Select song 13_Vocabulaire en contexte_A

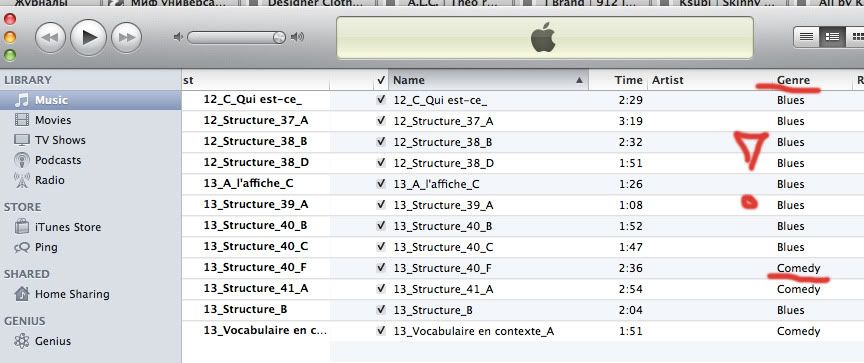point(474,331)
